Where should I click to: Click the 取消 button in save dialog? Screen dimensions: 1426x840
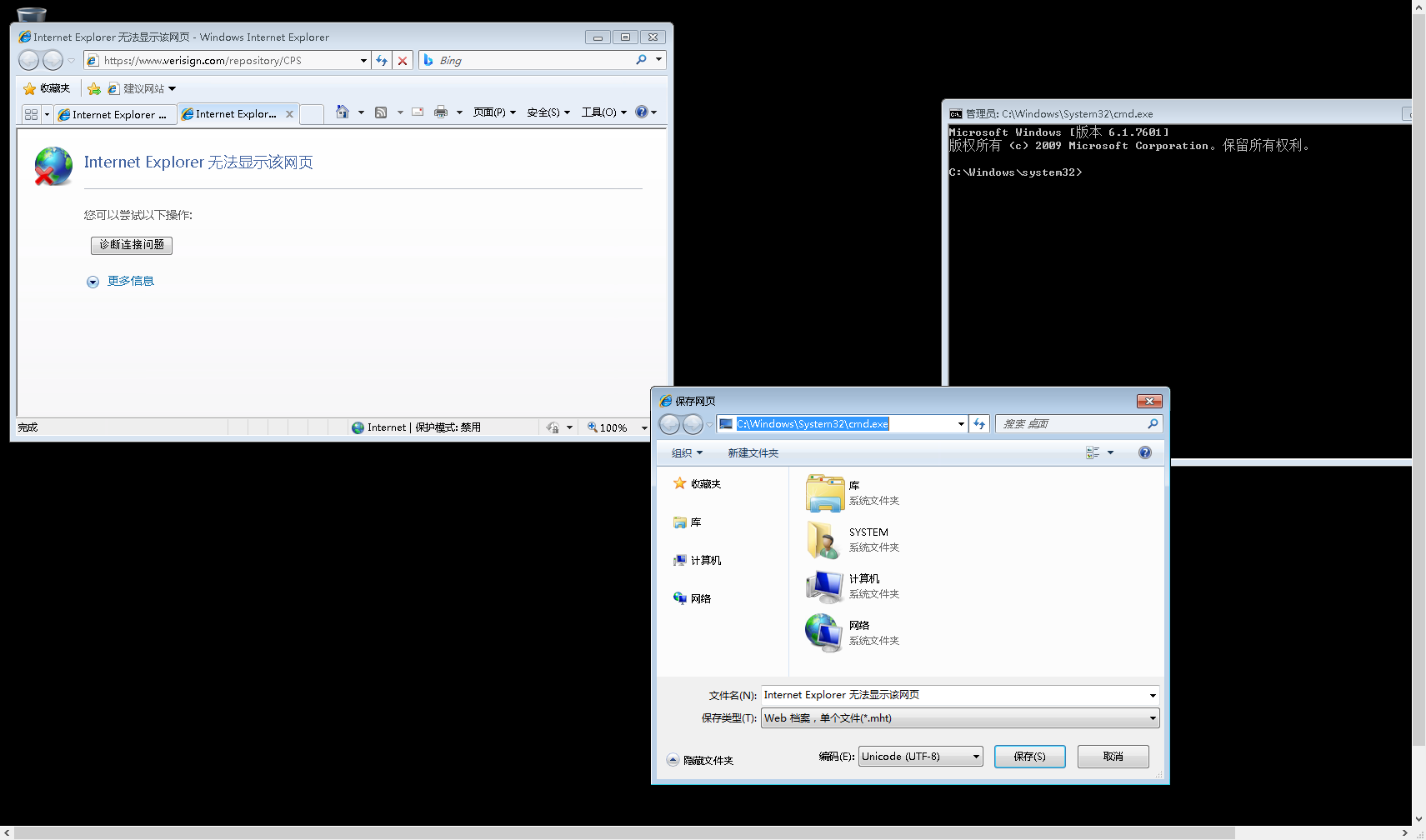click(x=1113, y=757)
